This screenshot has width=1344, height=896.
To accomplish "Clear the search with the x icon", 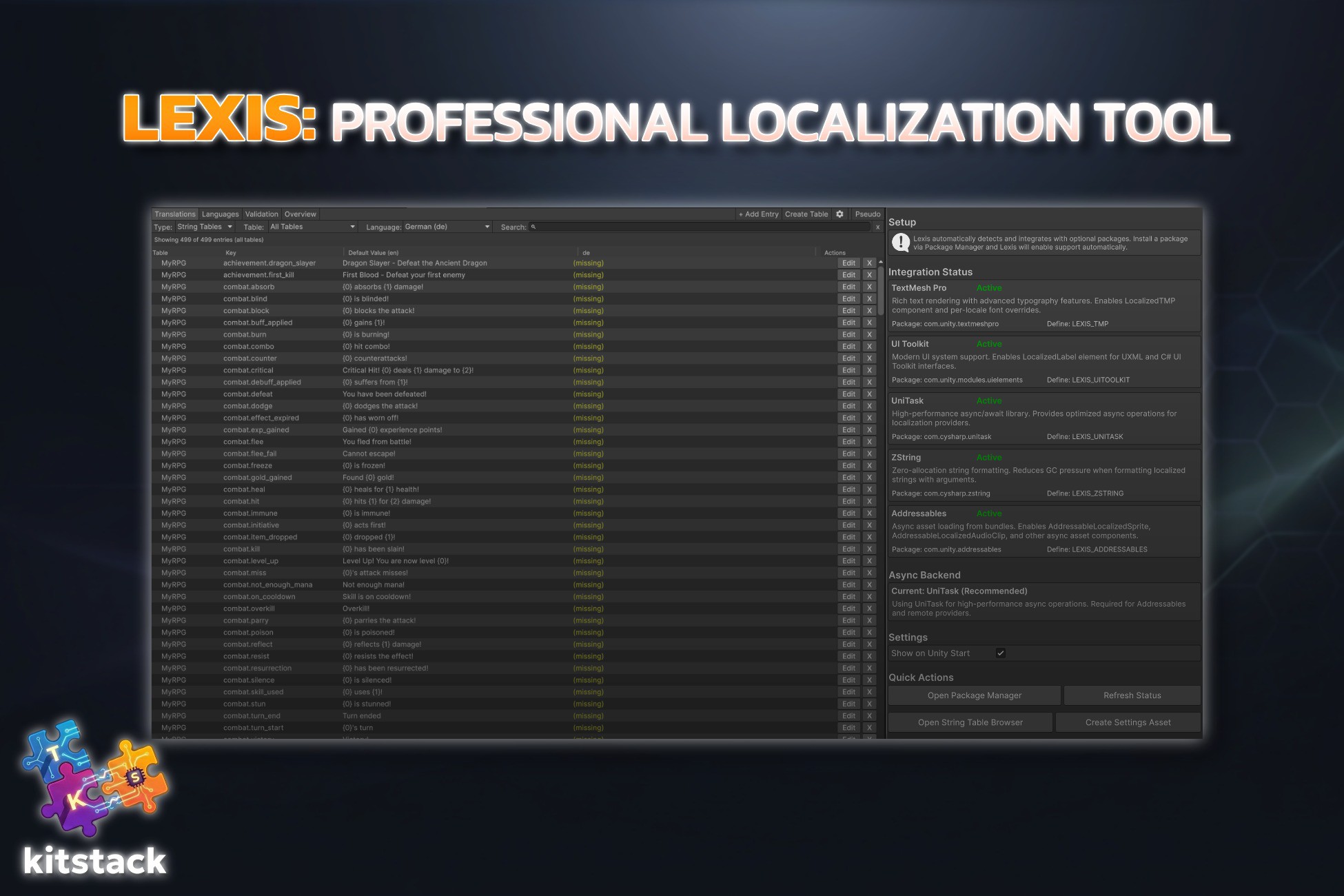I will 878,227.
